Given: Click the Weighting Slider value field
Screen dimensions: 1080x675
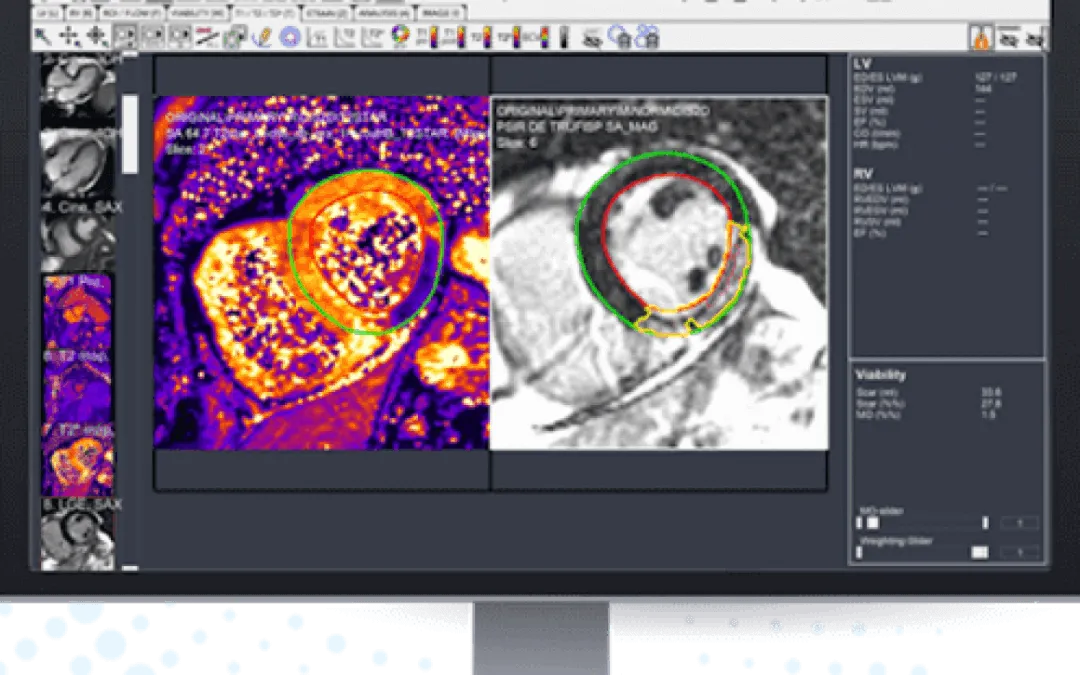Looking at the screenshot, I should [1019, 552].
